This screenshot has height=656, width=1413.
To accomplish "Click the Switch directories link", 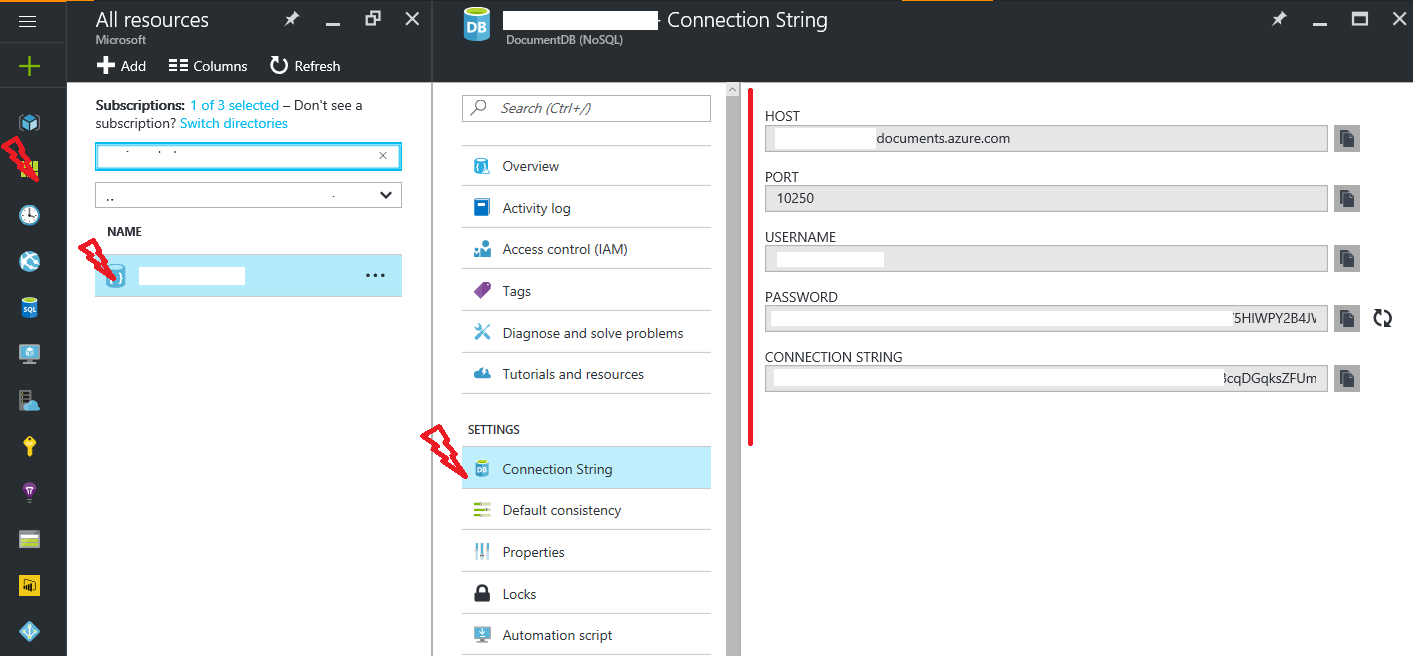I will coord(234,123).
